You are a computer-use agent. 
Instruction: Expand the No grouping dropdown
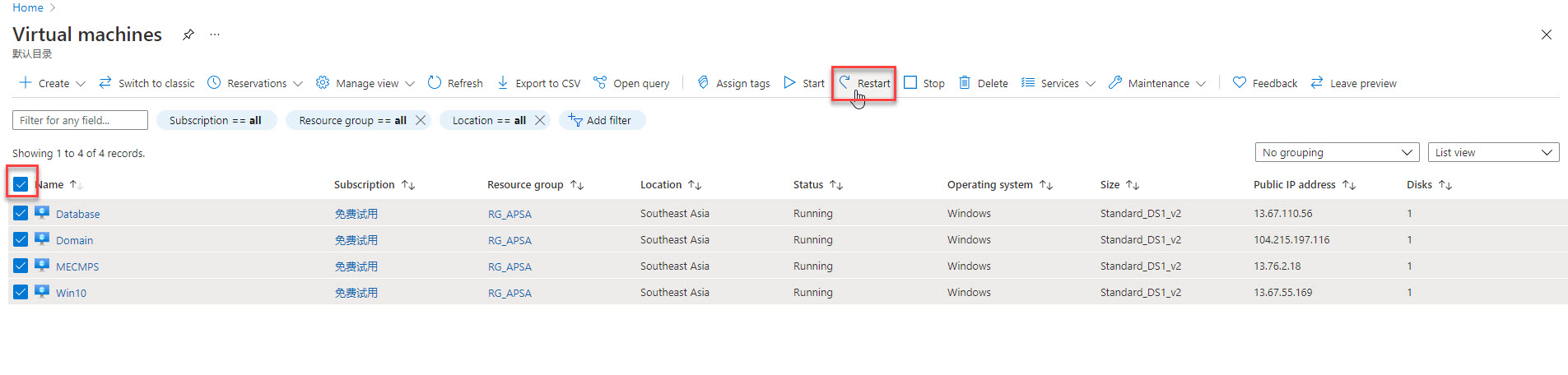(1336, 153)
